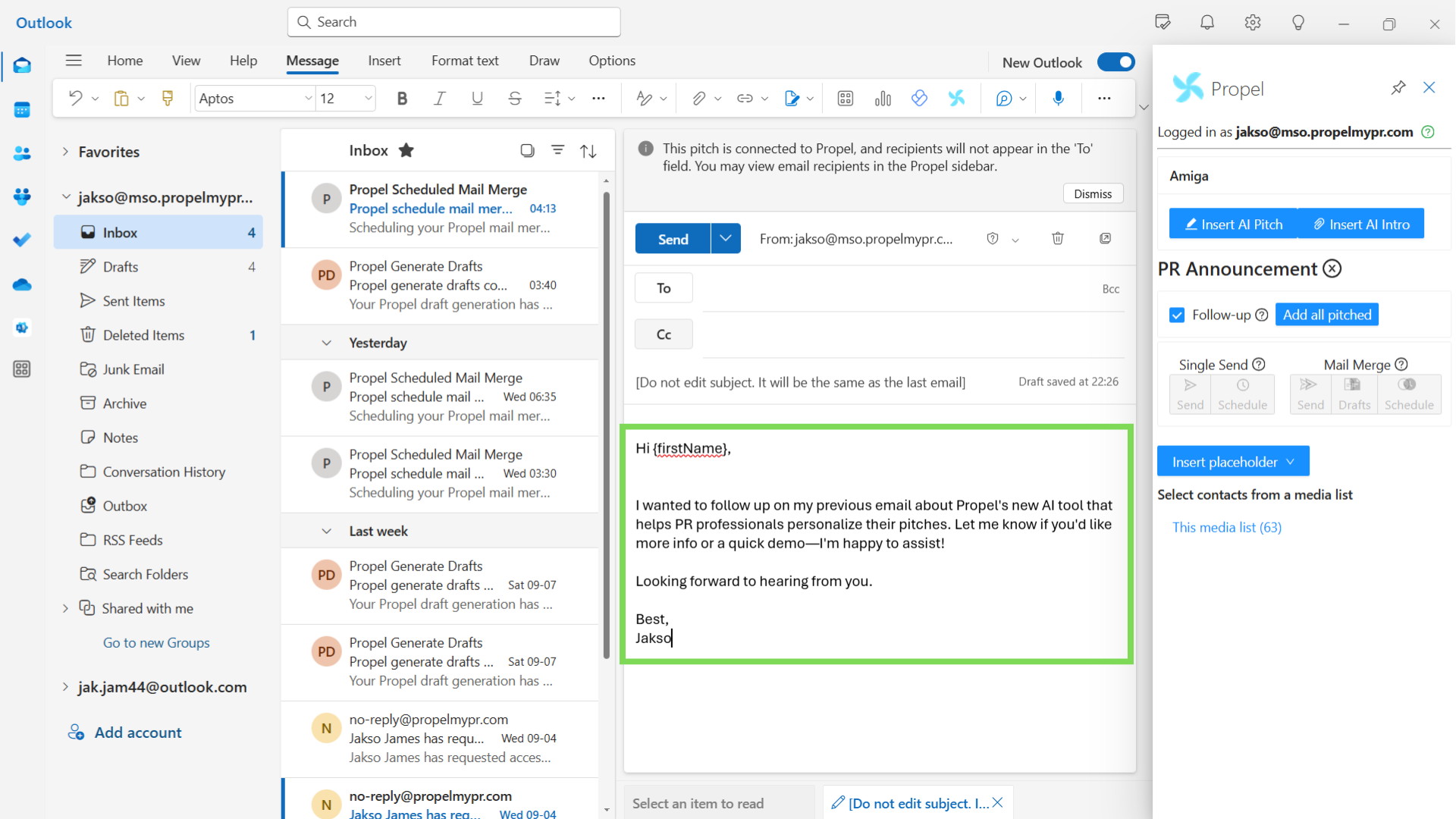
Task: Click the Sort arrows in Inbox header
Action: 588,151
